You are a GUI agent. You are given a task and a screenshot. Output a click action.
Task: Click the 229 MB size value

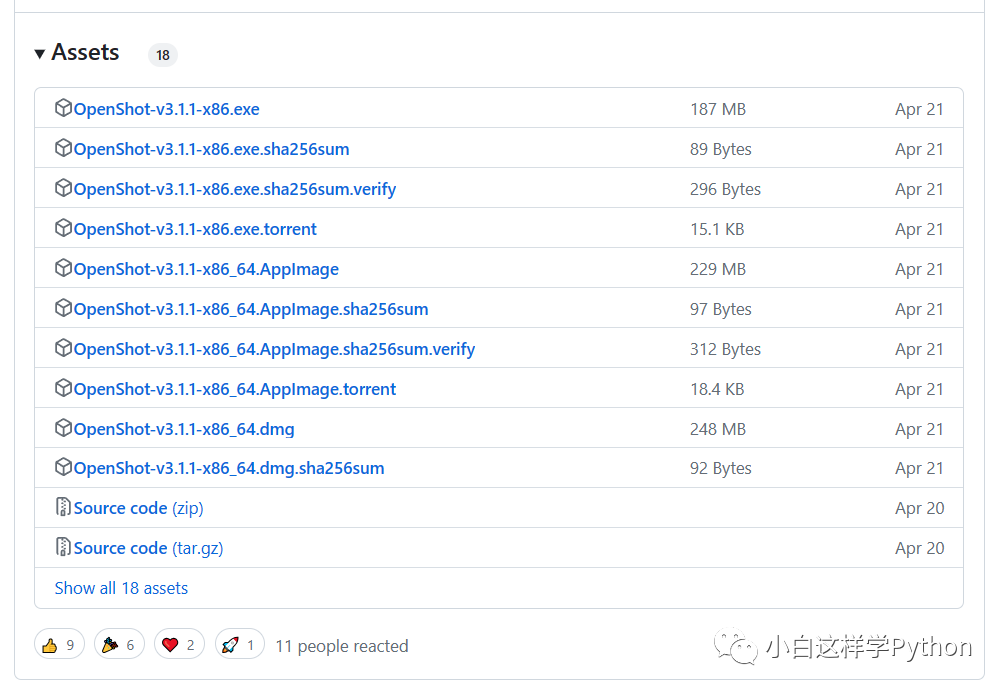718,269
